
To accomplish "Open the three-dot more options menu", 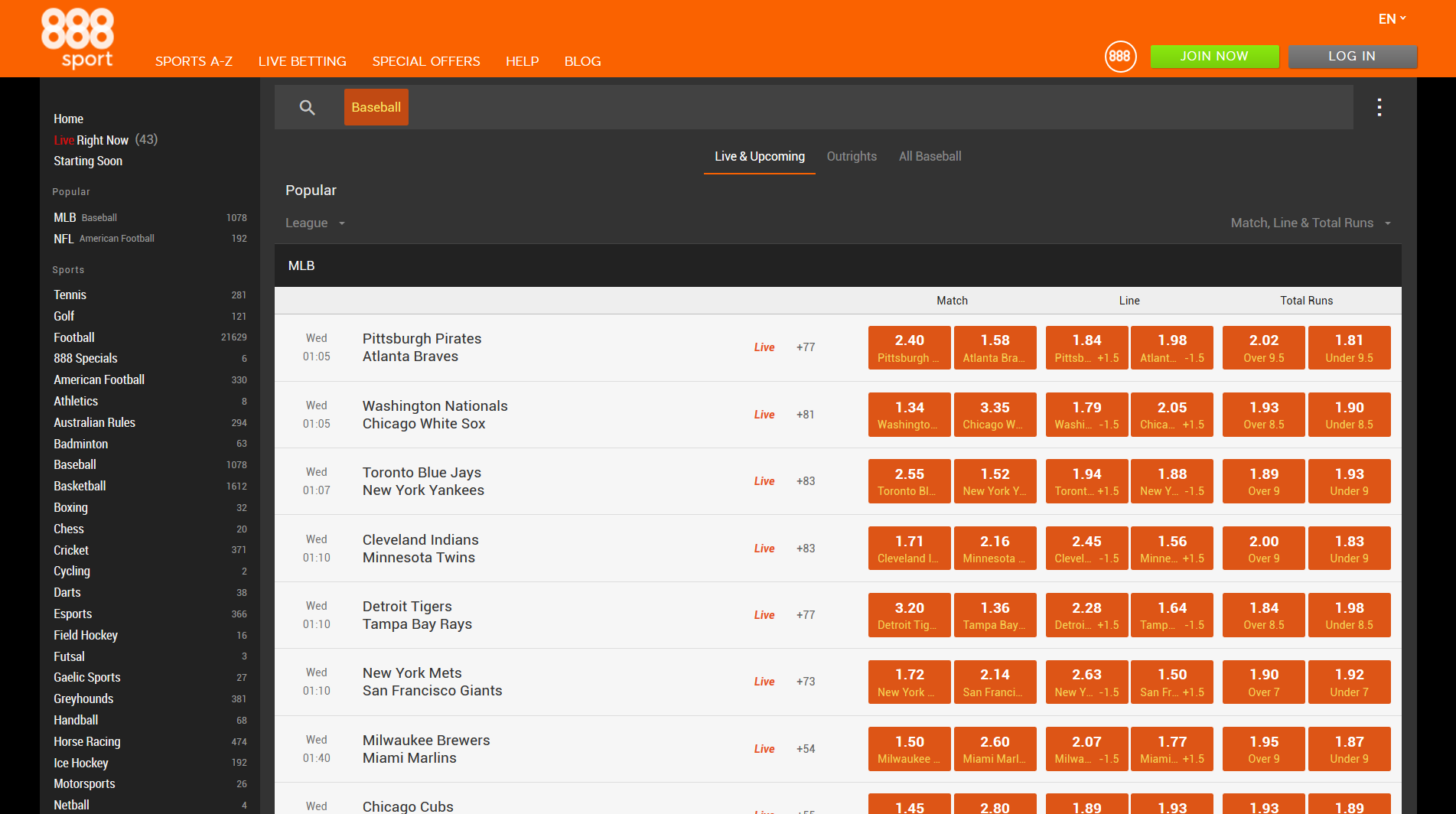I will 1379,107.
